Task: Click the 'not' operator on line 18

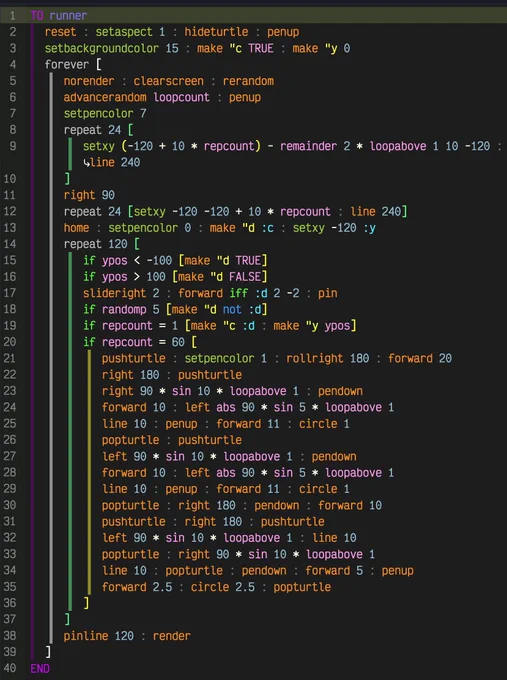Action: click(x=232, y=309)
